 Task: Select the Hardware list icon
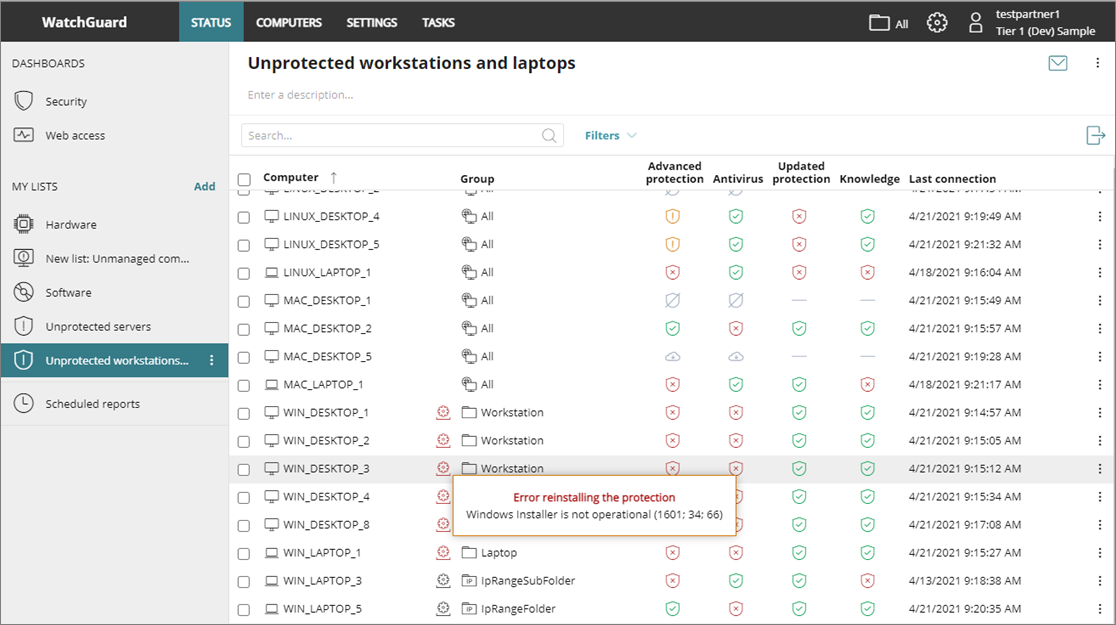click(21, 224)
